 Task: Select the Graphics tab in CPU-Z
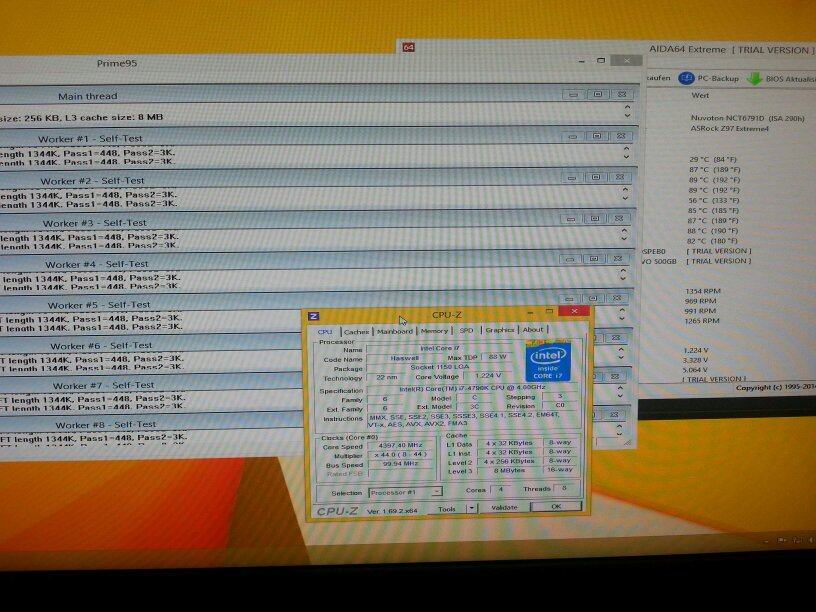tap(500, 330)
